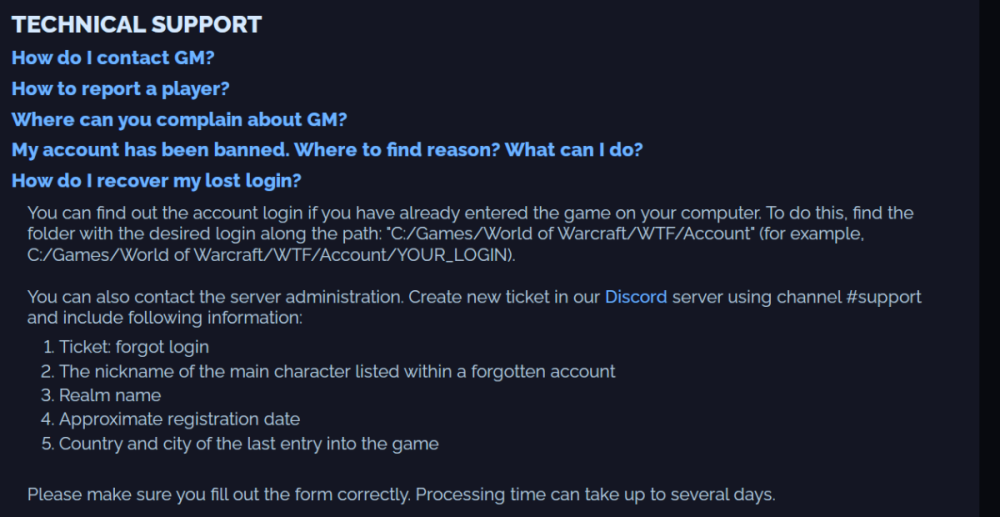This screenshot has width=1000, height=517.
Task: Collapse "How do I recover my lost login?"
Action: pyautogui.click(x=156, y=181)
